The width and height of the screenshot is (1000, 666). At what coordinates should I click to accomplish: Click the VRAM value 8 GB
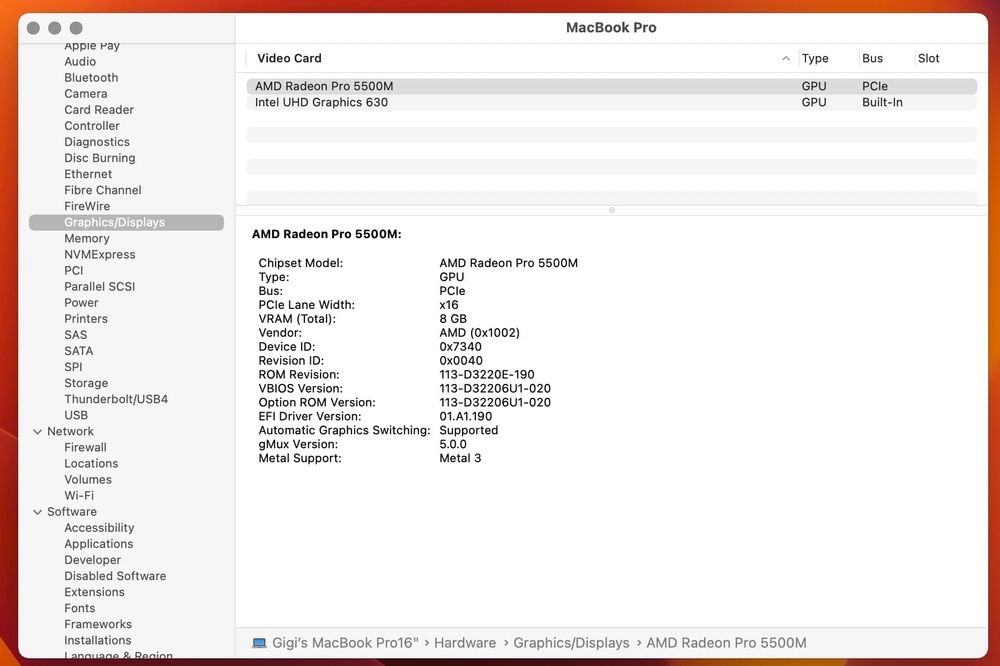(453, 319)
